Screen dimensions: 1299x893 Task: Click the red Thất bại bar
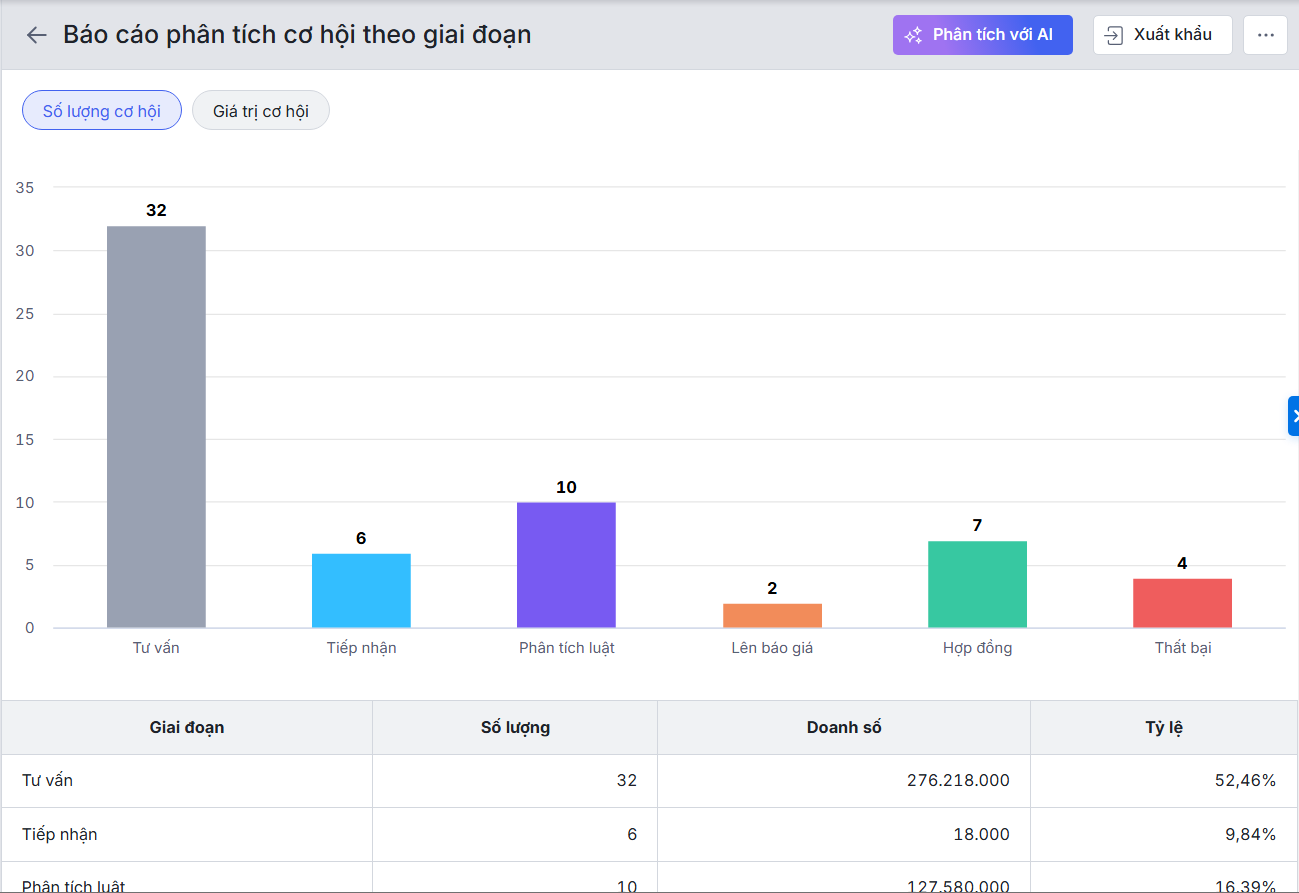click(x=1182, y=603)
